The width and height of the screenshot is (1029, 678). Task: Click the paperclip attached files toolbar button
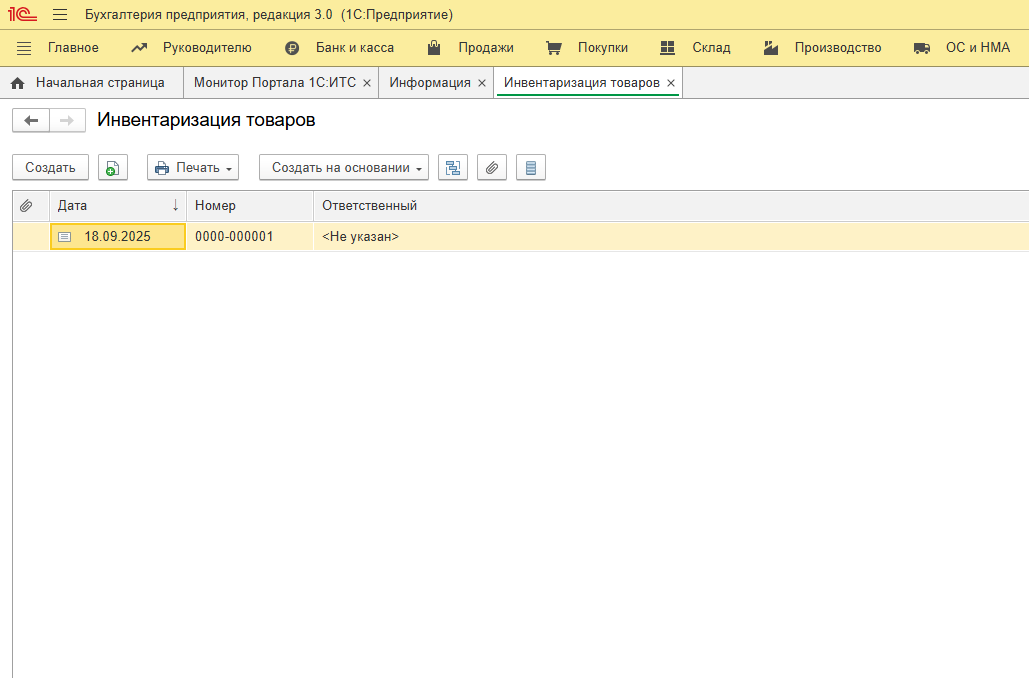492,168
